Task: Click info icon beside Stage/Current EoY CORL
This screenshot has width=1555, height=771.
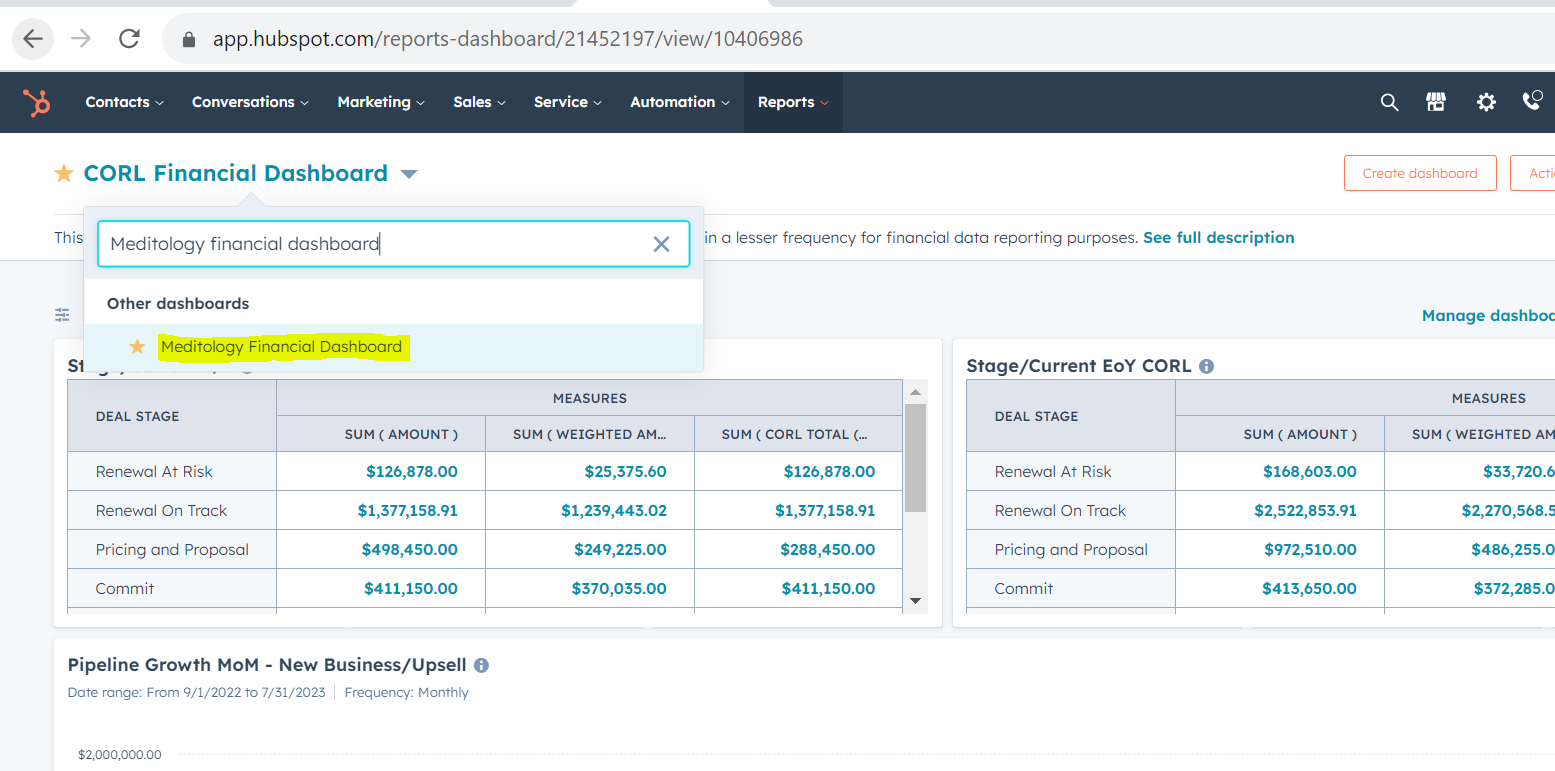Action: 1206,366
